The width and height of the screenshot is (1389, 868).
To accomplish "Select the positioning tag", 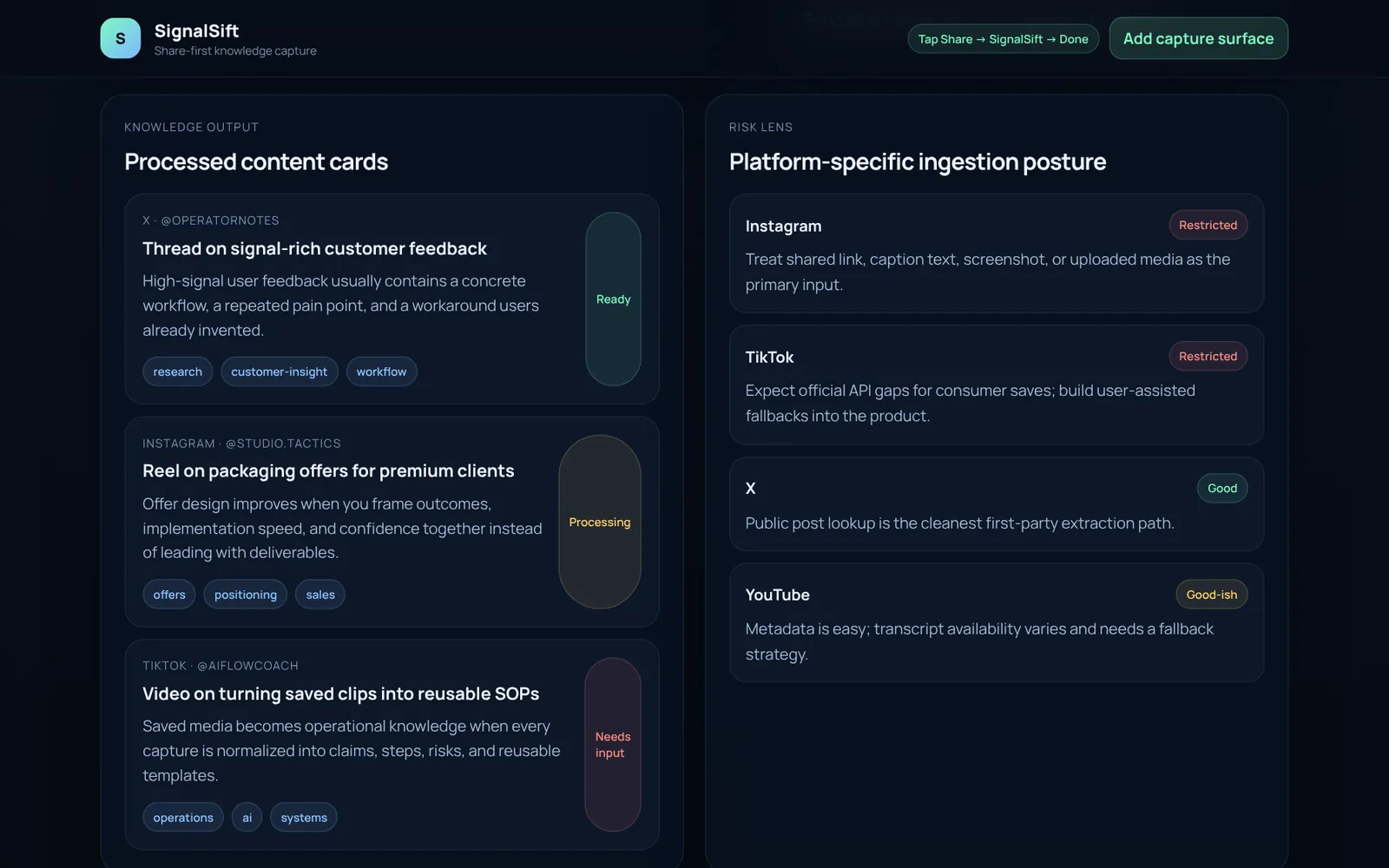I will pos(246,595).
